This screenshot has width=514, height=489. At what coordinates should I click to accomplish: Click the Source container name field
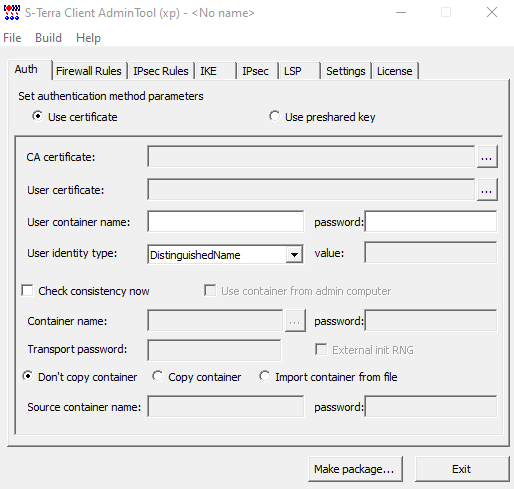click(225, 406)
